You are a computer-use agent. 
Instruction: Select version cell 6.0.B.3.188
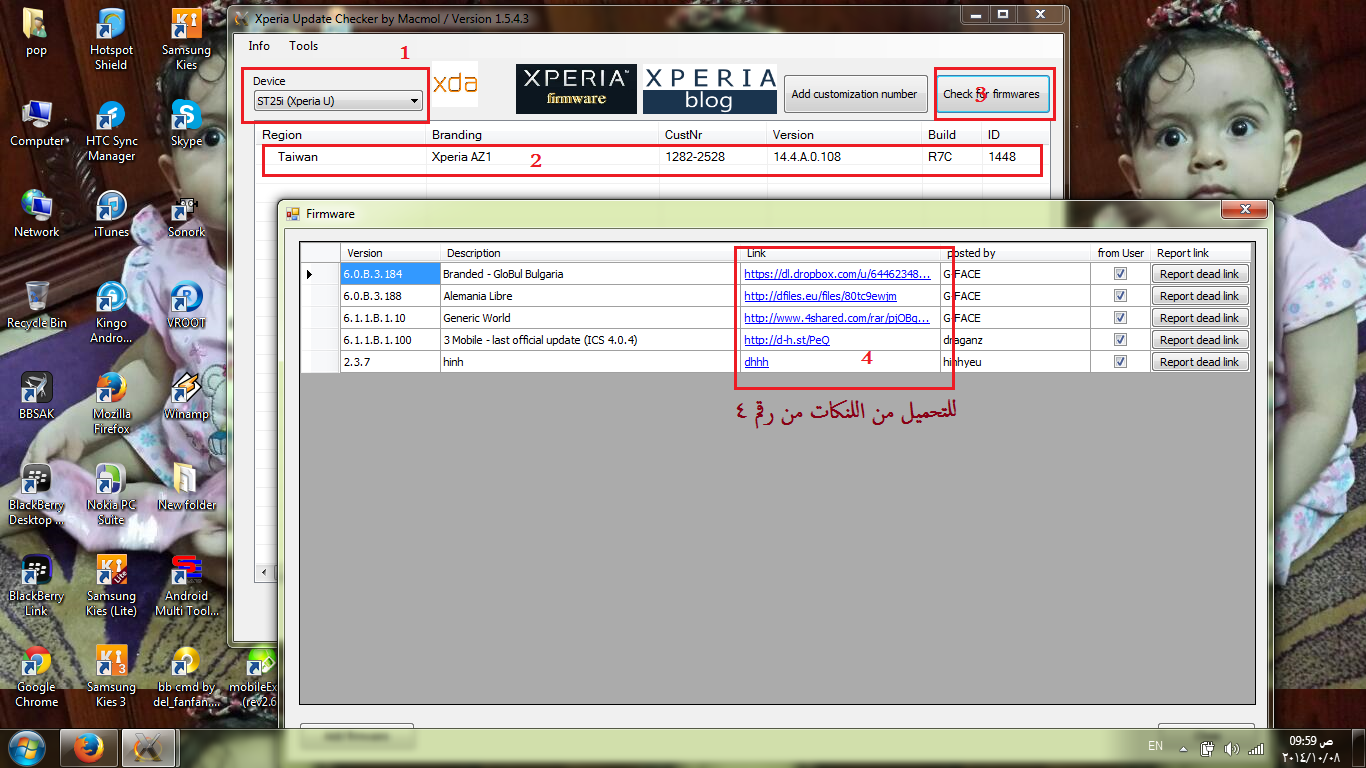[390, 296]
